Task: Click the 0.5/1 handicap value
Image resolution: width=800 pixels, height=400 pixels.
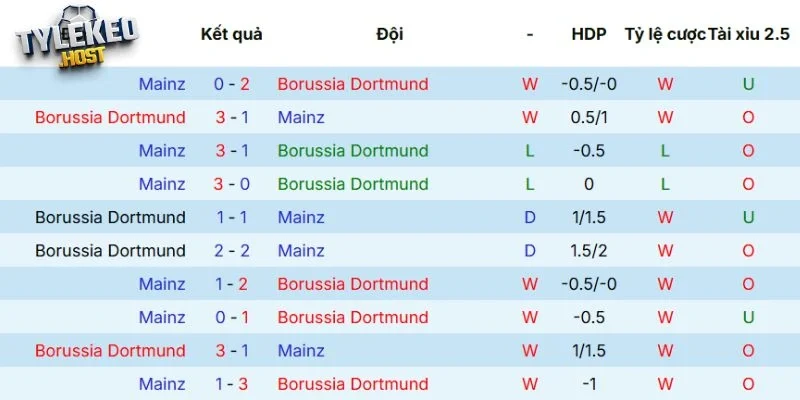Action: (589, 117)
